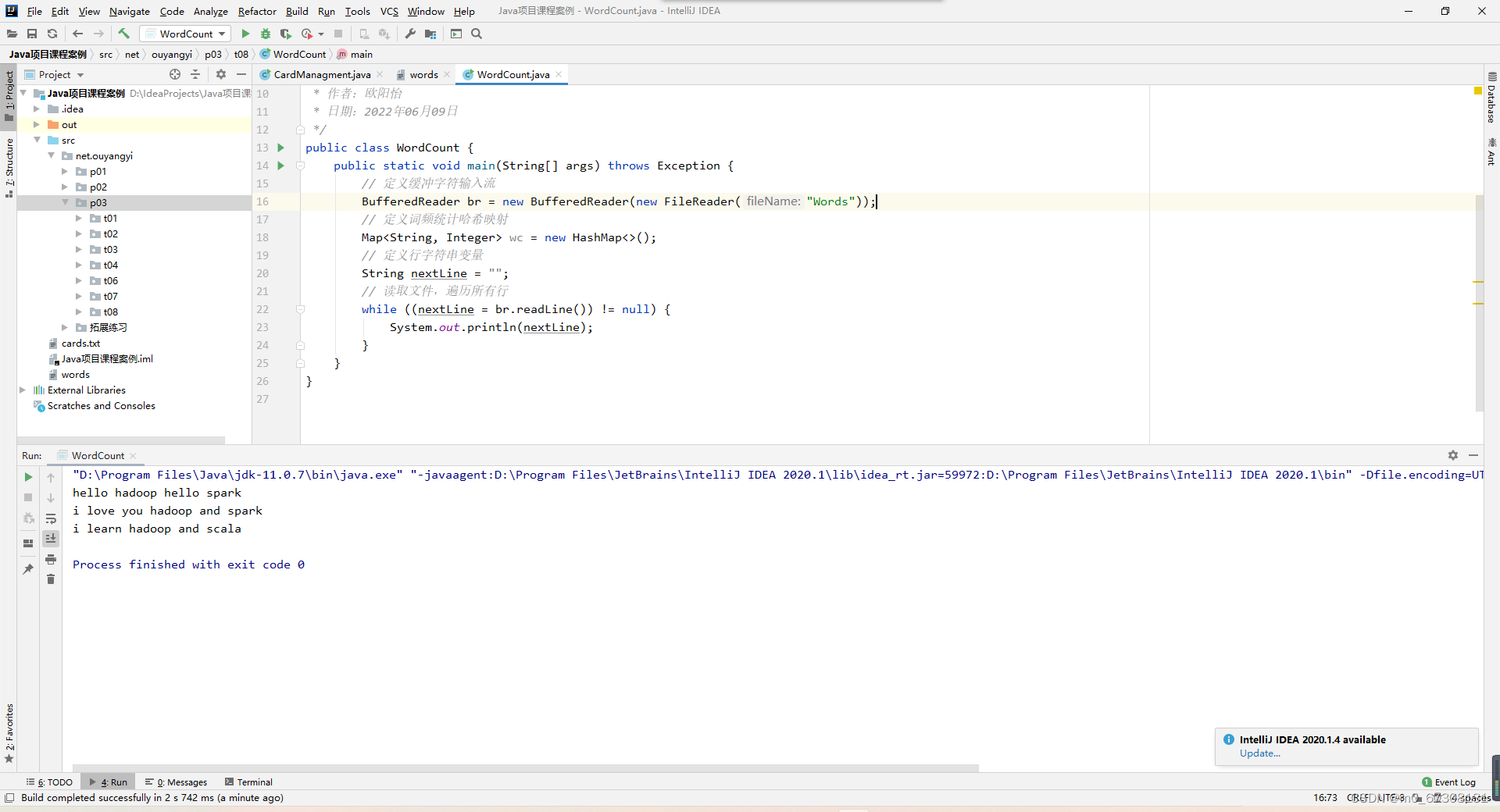This screenshot has width=1500, height=812.
Task: Collapse the src folder
Action: [37, 141]
